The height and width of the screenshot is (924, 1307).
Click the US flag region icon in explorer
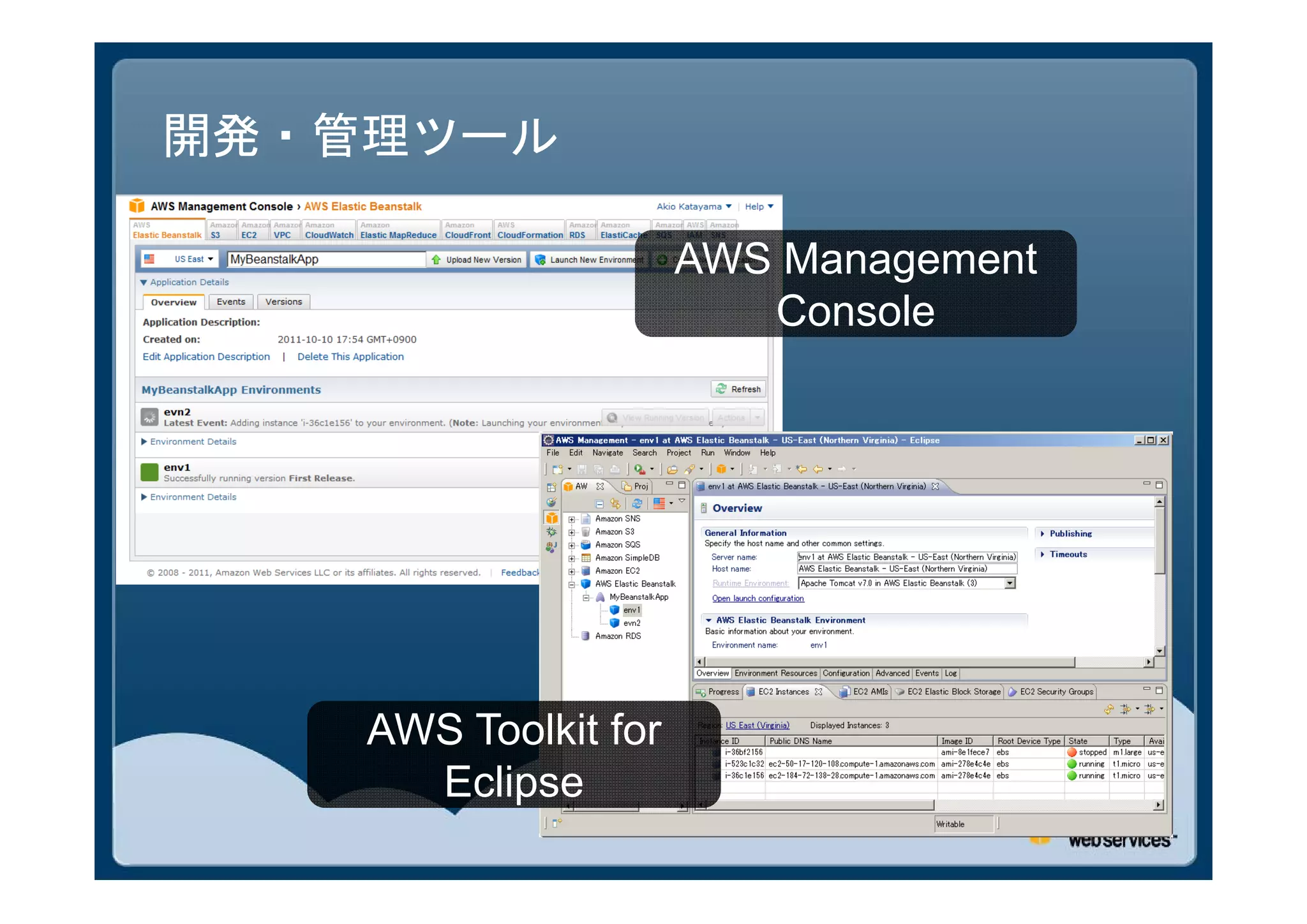[x=659, y=503]
